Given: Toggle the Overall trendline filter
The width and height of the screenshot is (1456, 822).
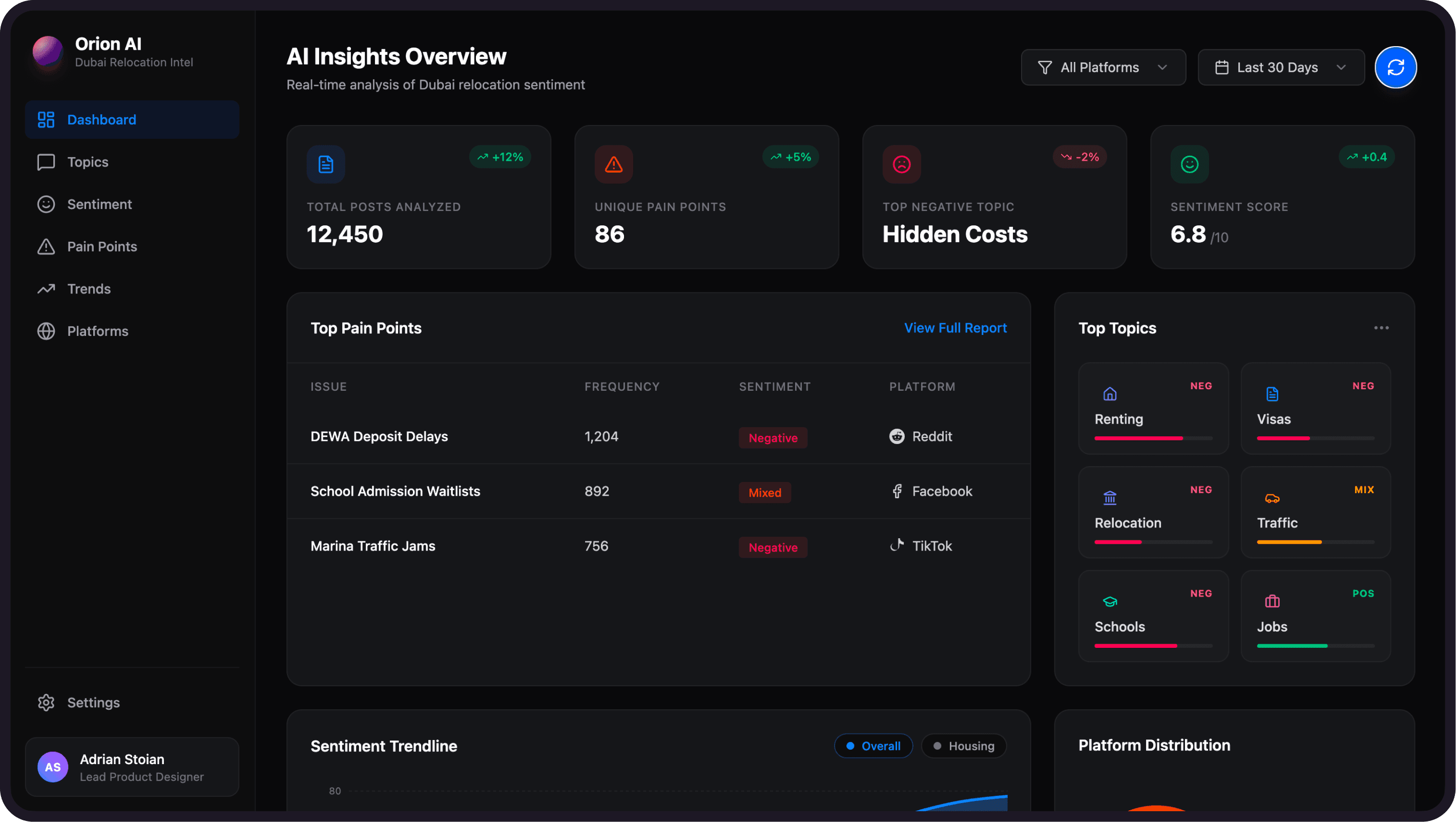Looking at the screenshot, I should click(x=872, y=746).
